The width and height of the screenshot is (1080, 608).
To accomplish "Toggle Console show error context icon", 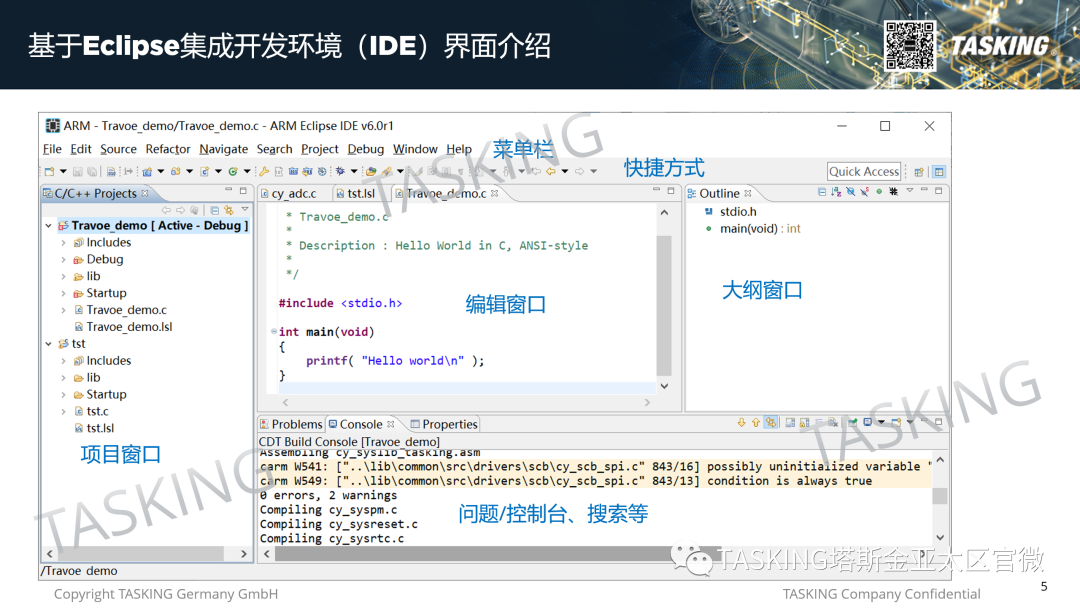I will pos(771,423).
